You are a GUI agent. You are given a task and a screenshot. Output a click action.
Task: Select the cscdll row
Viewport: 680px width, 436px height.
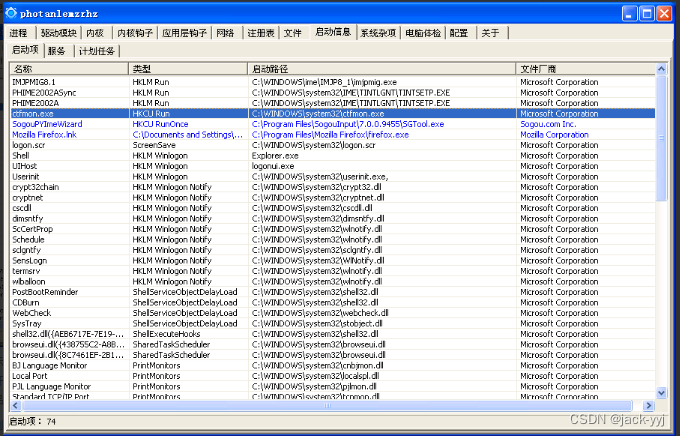333,208
